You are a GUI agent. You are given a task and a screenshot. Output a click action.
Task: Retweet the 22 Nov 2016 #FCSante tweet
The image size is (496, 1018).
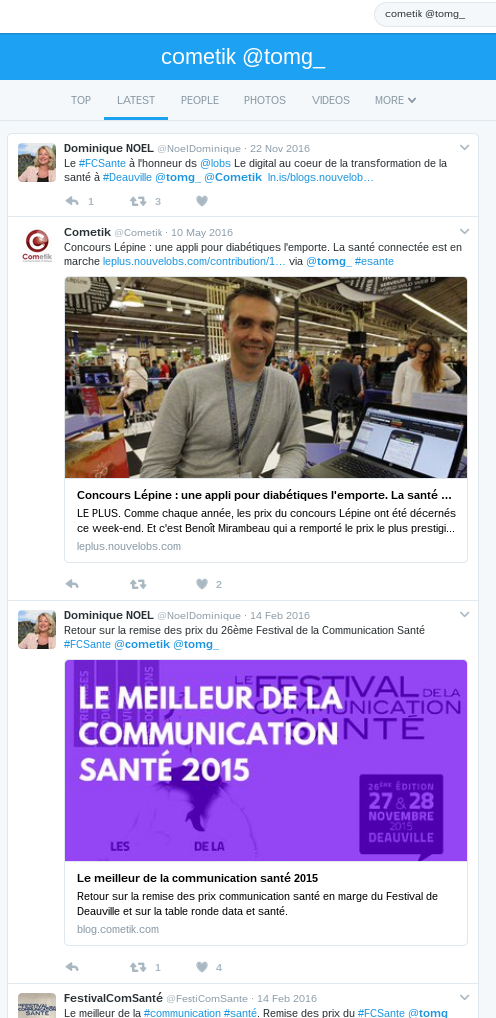[138, 201]
